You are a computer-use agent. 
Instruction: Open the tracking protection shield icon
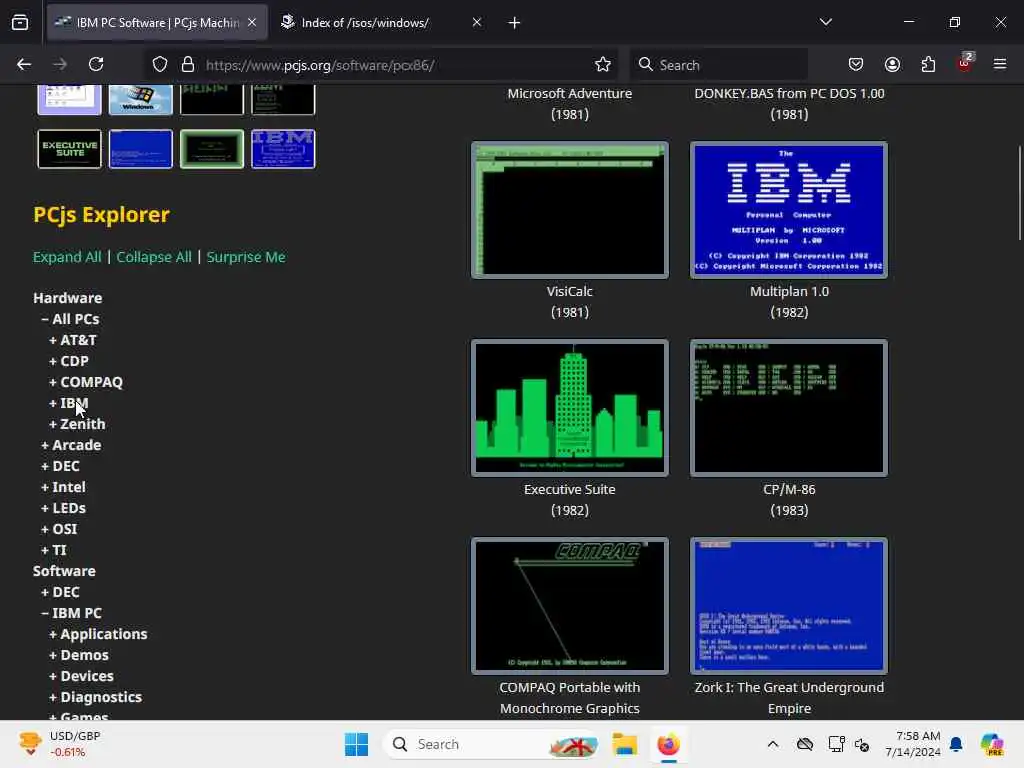coord(160,64)
